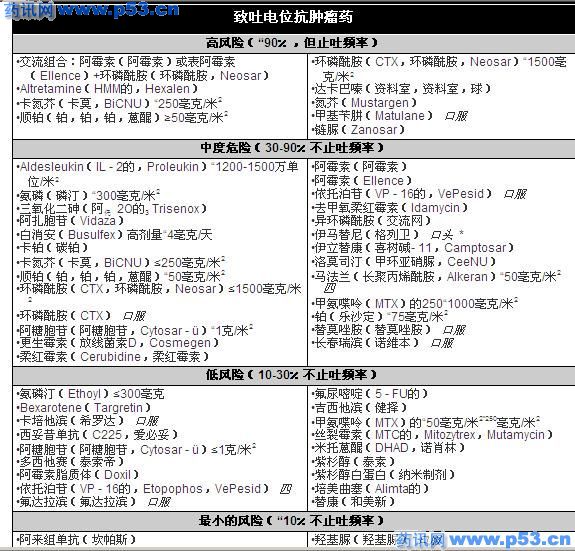Viewport: 575px width, 551px height.
Task: Click the 培美曲塞 (Alimta) entry
Action: [x=370, y=488]
